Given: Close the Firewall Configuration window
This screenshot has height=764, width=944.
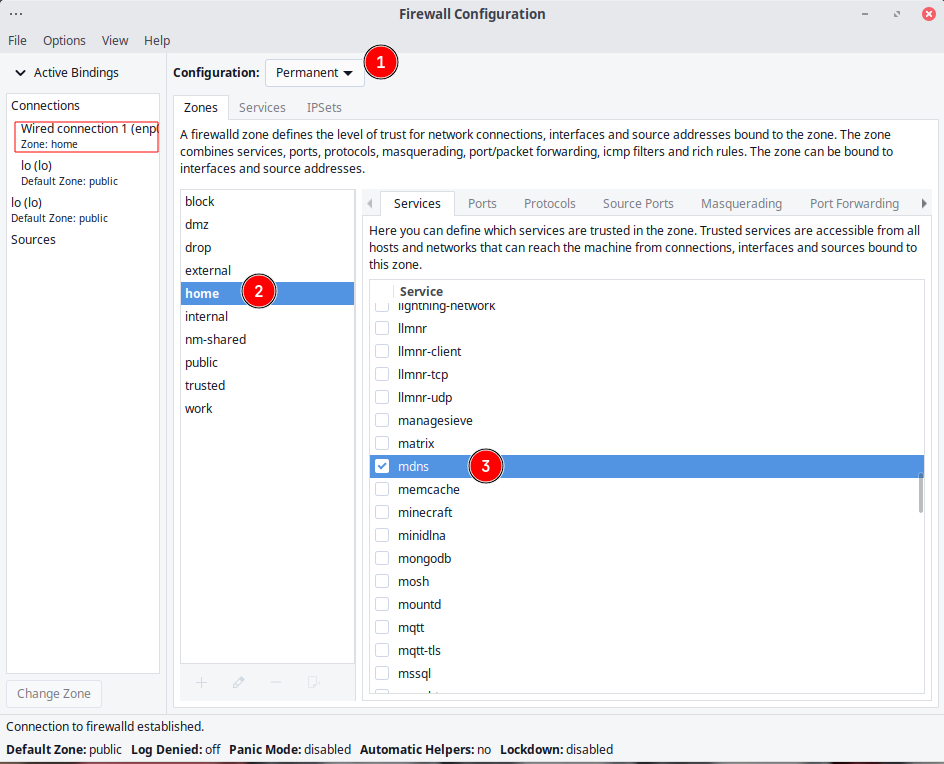Looking at the screenshot, I should 925,14.
